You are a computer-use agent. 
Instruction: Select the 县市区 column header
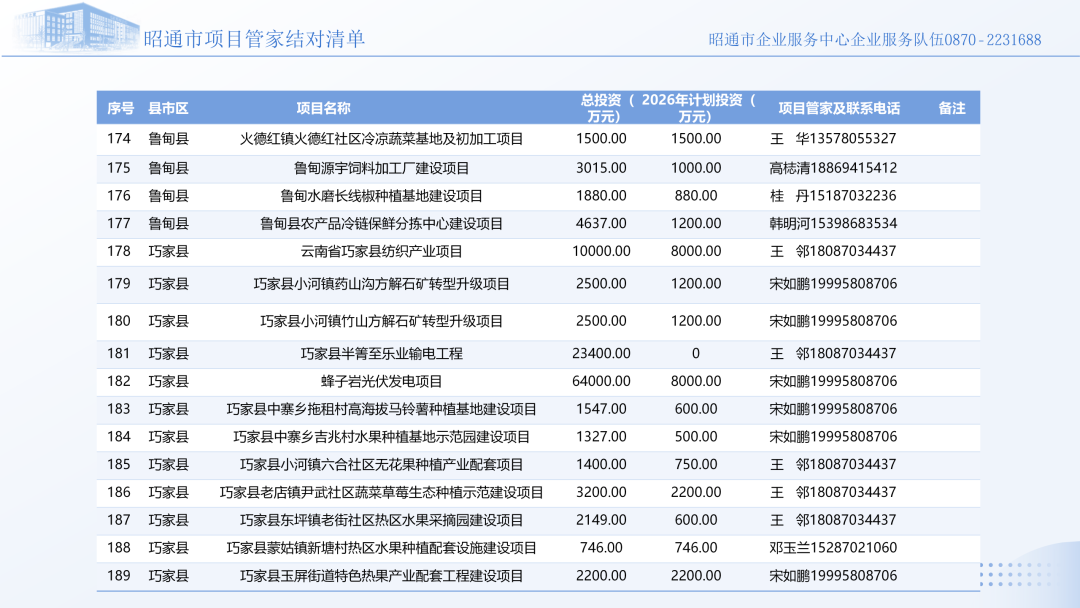168,108
